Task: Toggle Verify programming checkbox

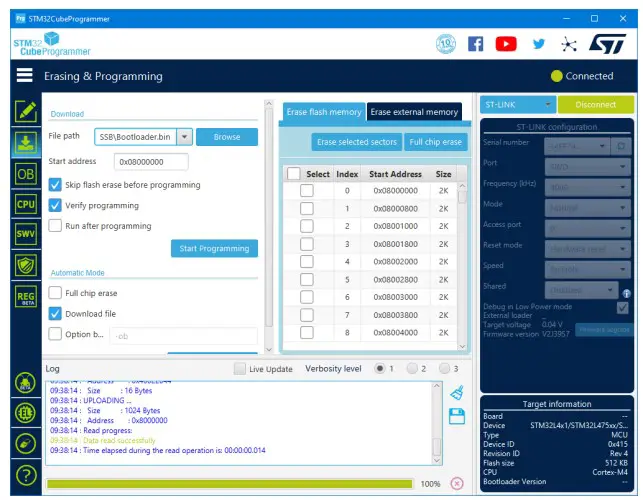Action: pyautogui.click(x=55, y=205)
